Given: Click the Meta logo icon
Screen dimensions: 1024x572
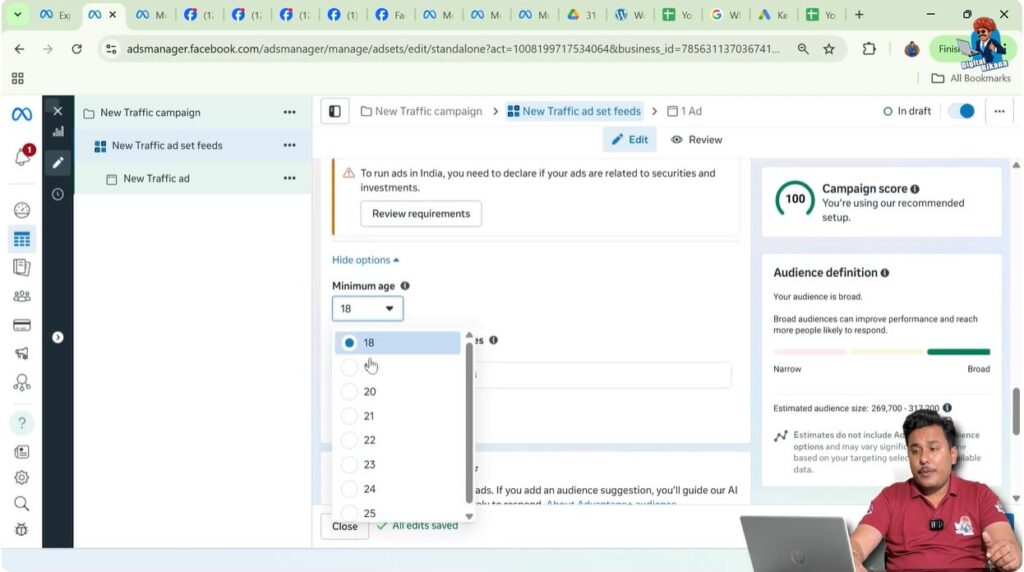Looking at the screenshot, I should pyautogui.click(x=21, y=114).
